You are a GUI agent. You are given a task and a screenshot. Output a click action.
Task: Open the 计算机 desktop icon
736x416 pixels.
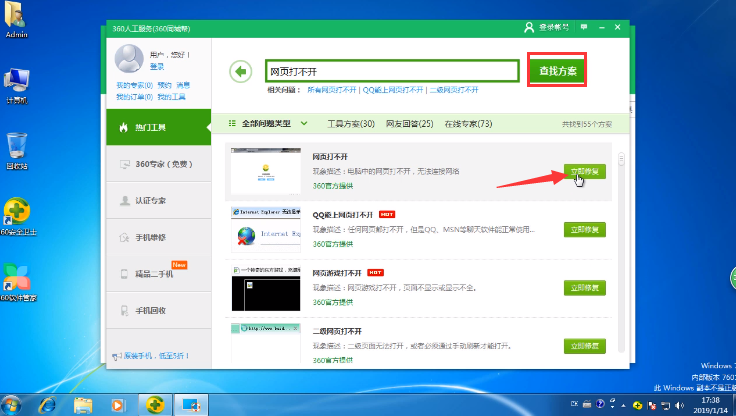click(x=16, y=86)
